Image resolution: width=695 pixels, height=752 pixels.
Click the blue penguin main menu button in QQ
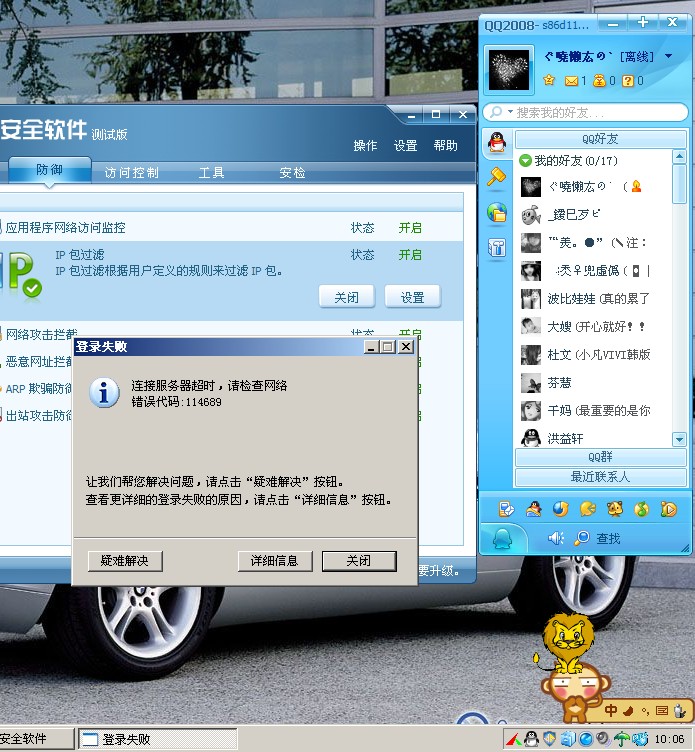503,539
